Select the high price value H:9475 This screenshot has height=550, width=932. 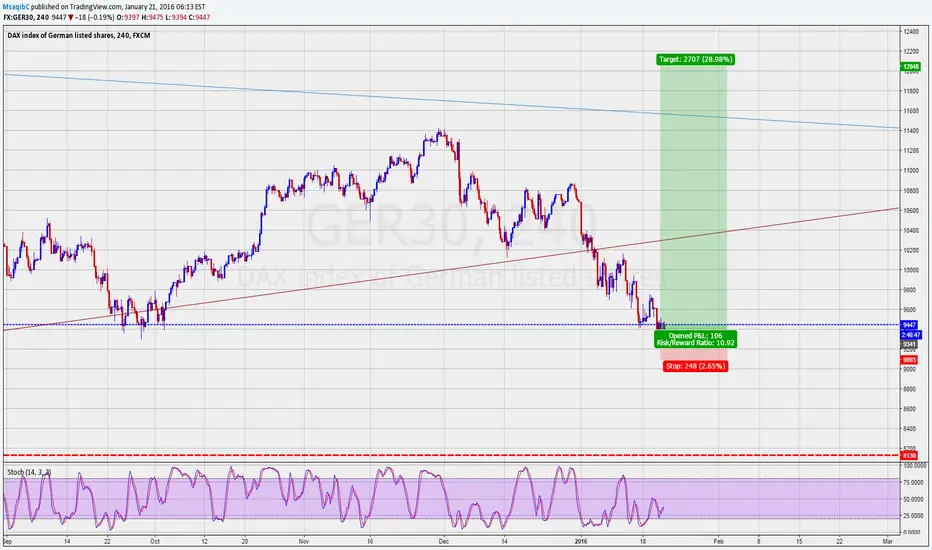click(152, 17)
